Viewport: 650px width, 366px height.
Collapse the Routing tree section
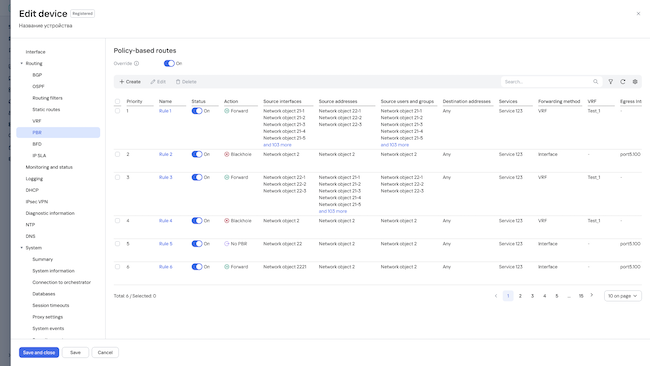22,63
